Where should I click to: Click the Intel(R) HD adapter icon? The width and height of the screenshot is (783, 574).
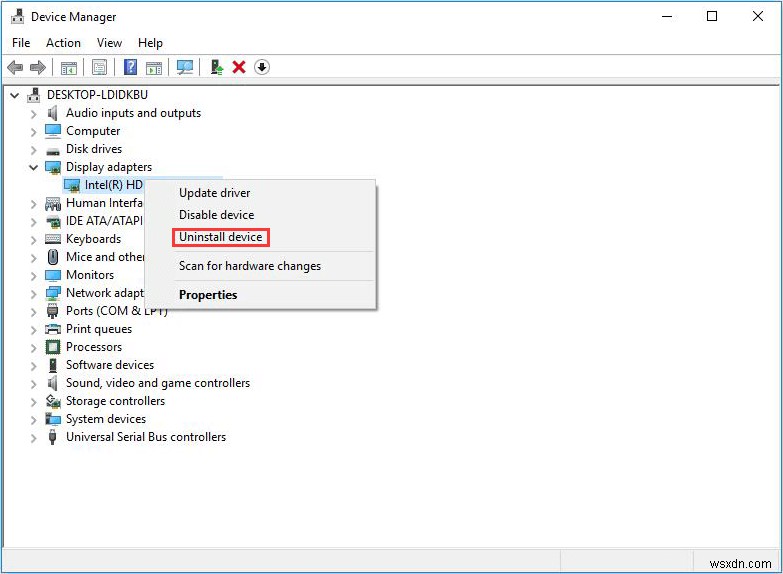pyautogui.click(x=72, y=185)
